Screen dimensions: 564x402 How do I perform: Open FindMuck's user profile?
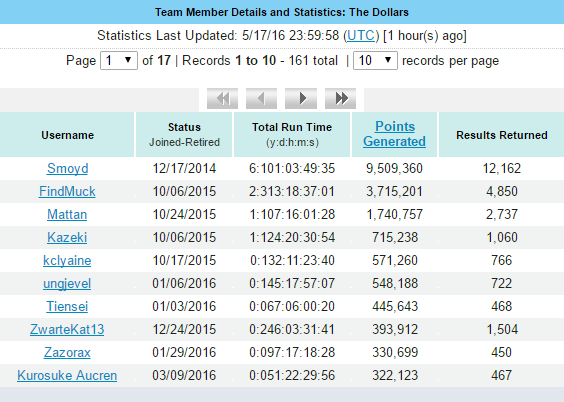(x=67, y=192)
